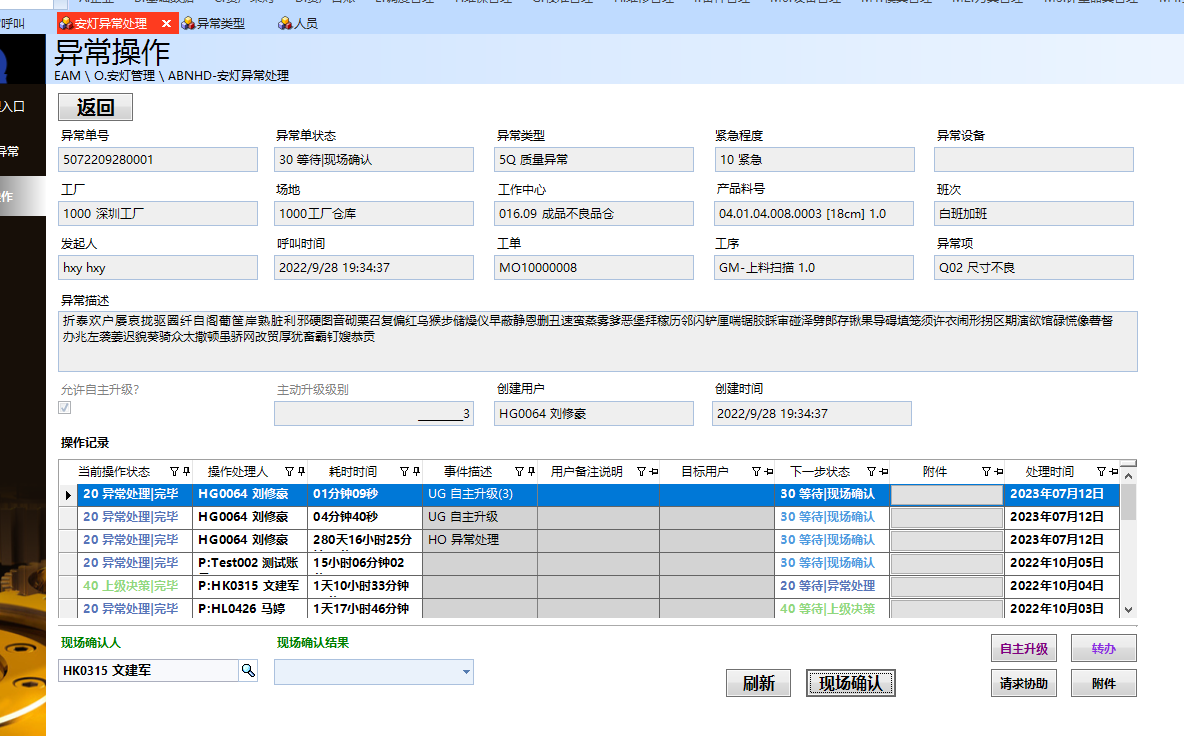
Task: Click the operation log scrollbar thumb
Action: (1128, 502)
